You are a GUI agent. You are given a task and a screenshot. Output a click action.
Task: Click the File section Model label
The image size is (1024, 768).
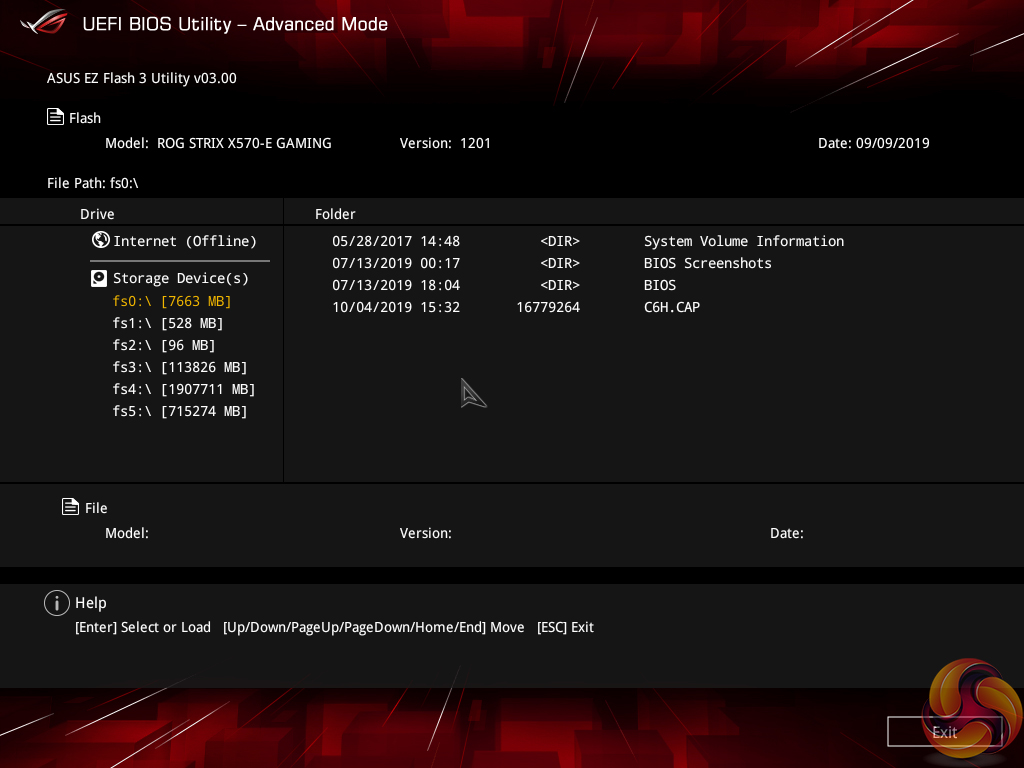(127, 533)
